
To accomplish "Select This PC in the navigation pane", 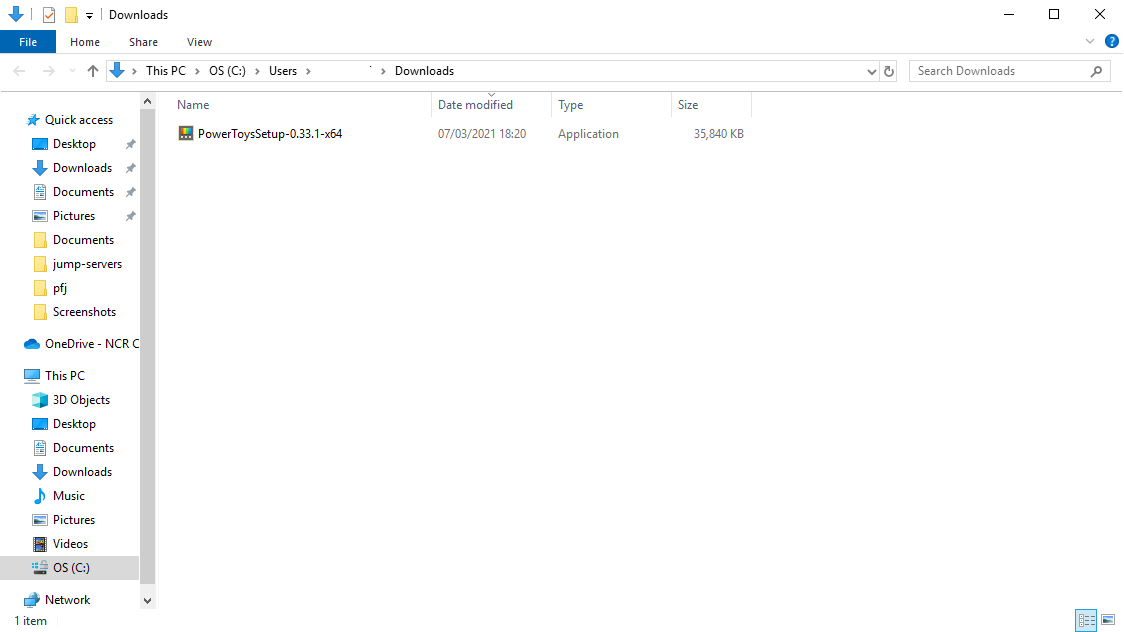I will [x=65, y=375].
